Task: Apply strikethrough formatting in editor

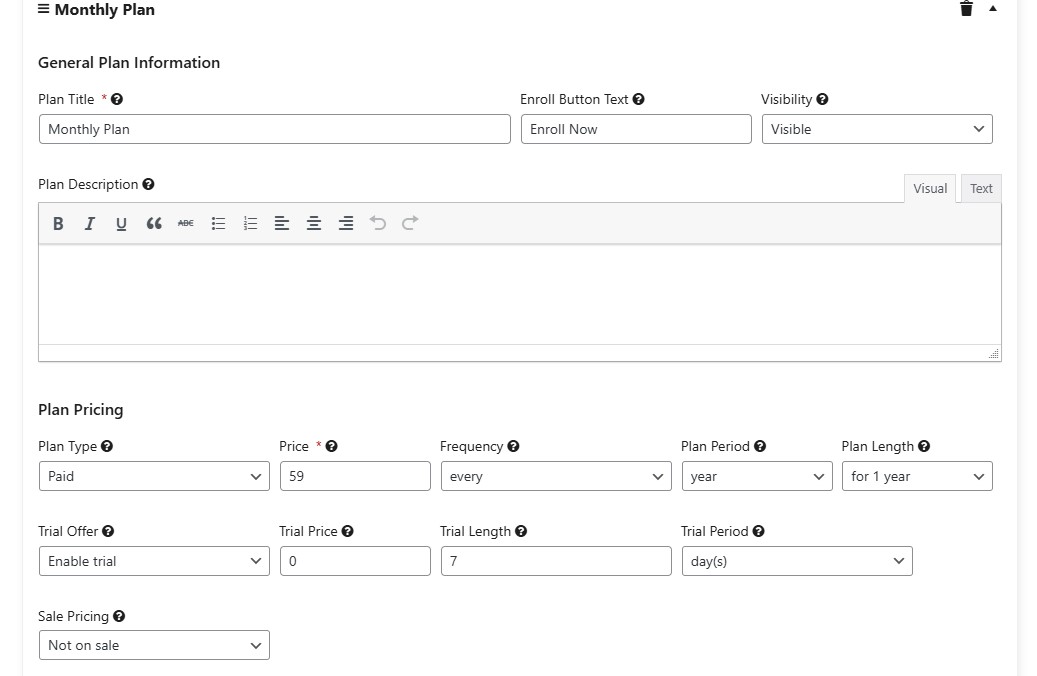Action: pos(186,224)
